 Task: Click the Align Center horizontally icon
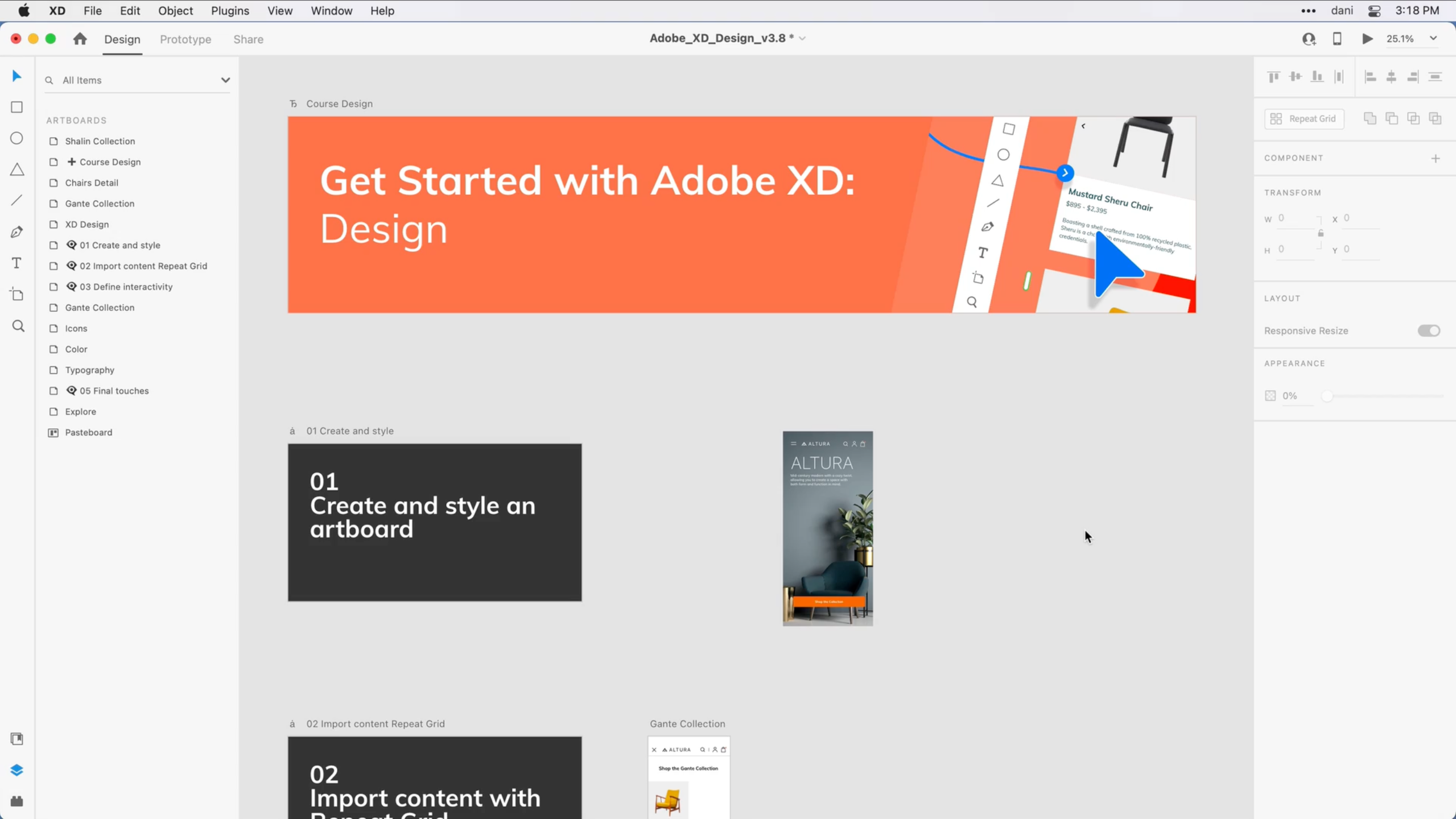click(1391, 77)
